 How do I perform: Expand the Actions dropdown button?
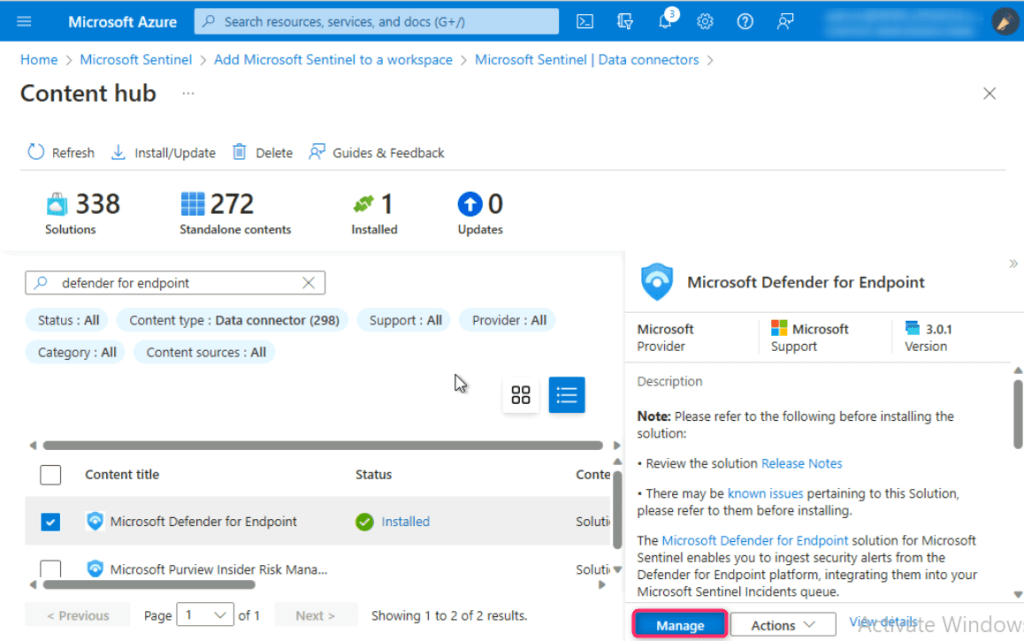[782, 625]
